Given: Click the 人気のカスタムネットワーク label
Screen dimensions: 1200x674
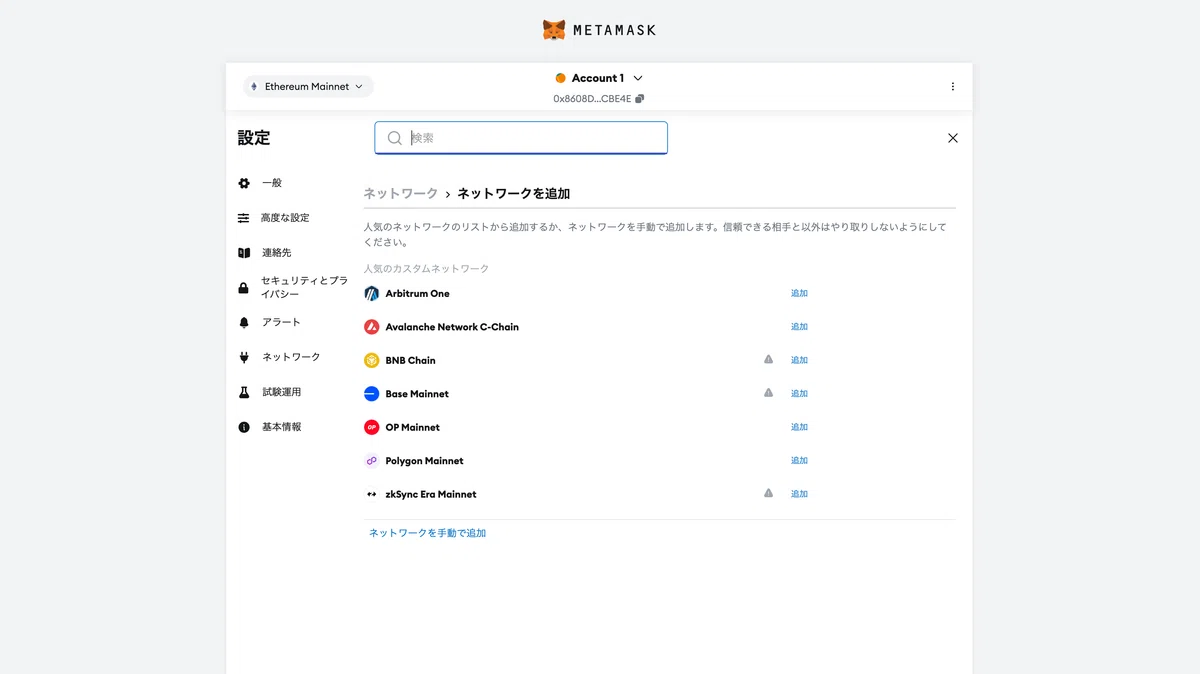Looking at the screenshot, I should tap(426, 269).
